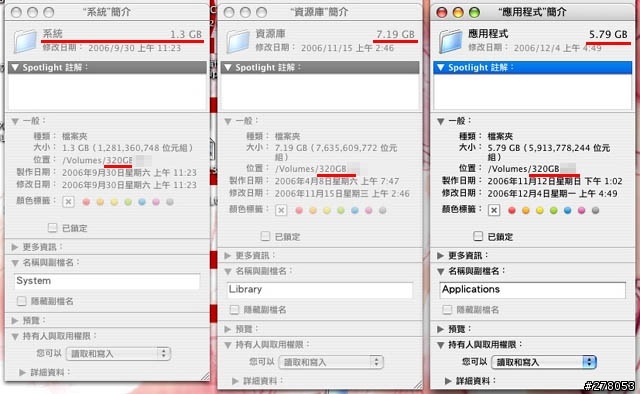Pick red color label in the 應用程式 window

[512, 210]
